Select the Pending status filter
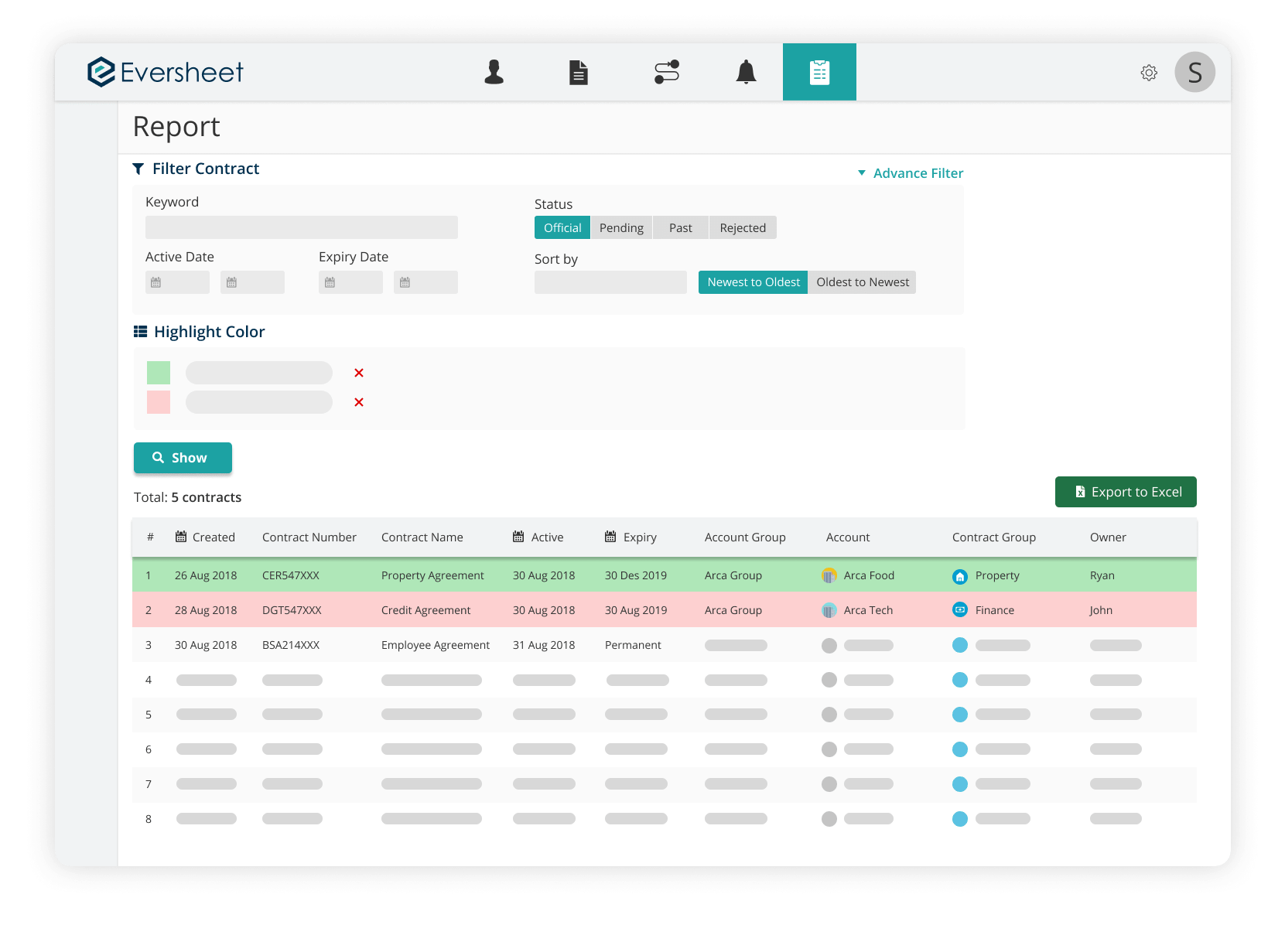 tap(621, 228)
